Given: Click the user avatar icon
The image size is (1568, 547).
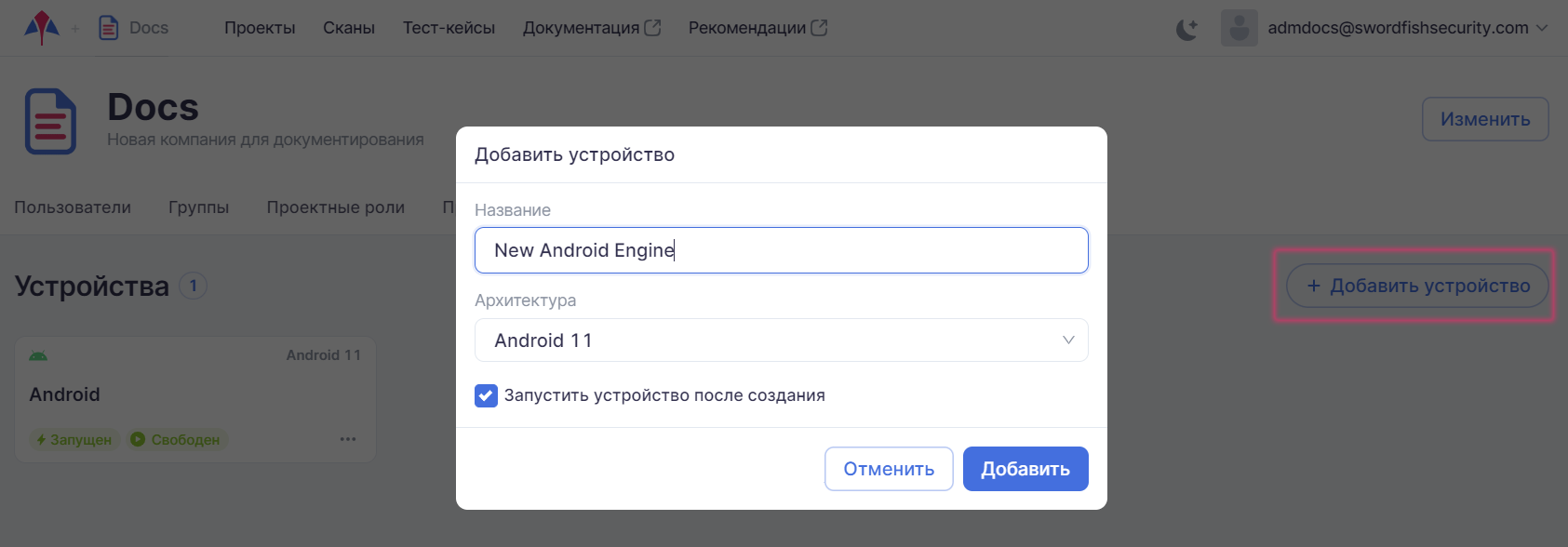Looking at the screenshot, I should coord(1239,28).
